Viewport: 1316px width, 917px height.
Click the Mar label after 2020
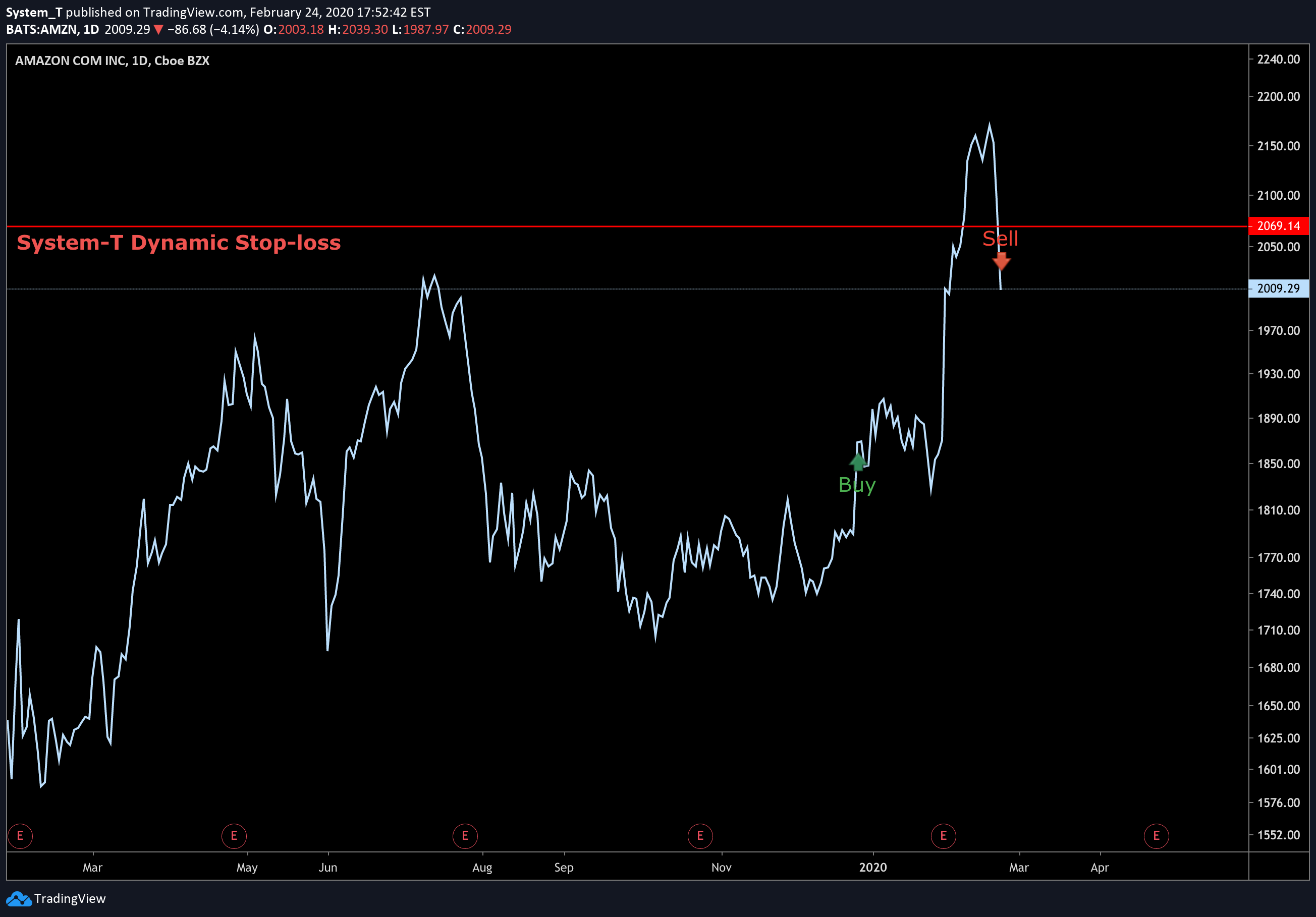[x=1019, y=867]
